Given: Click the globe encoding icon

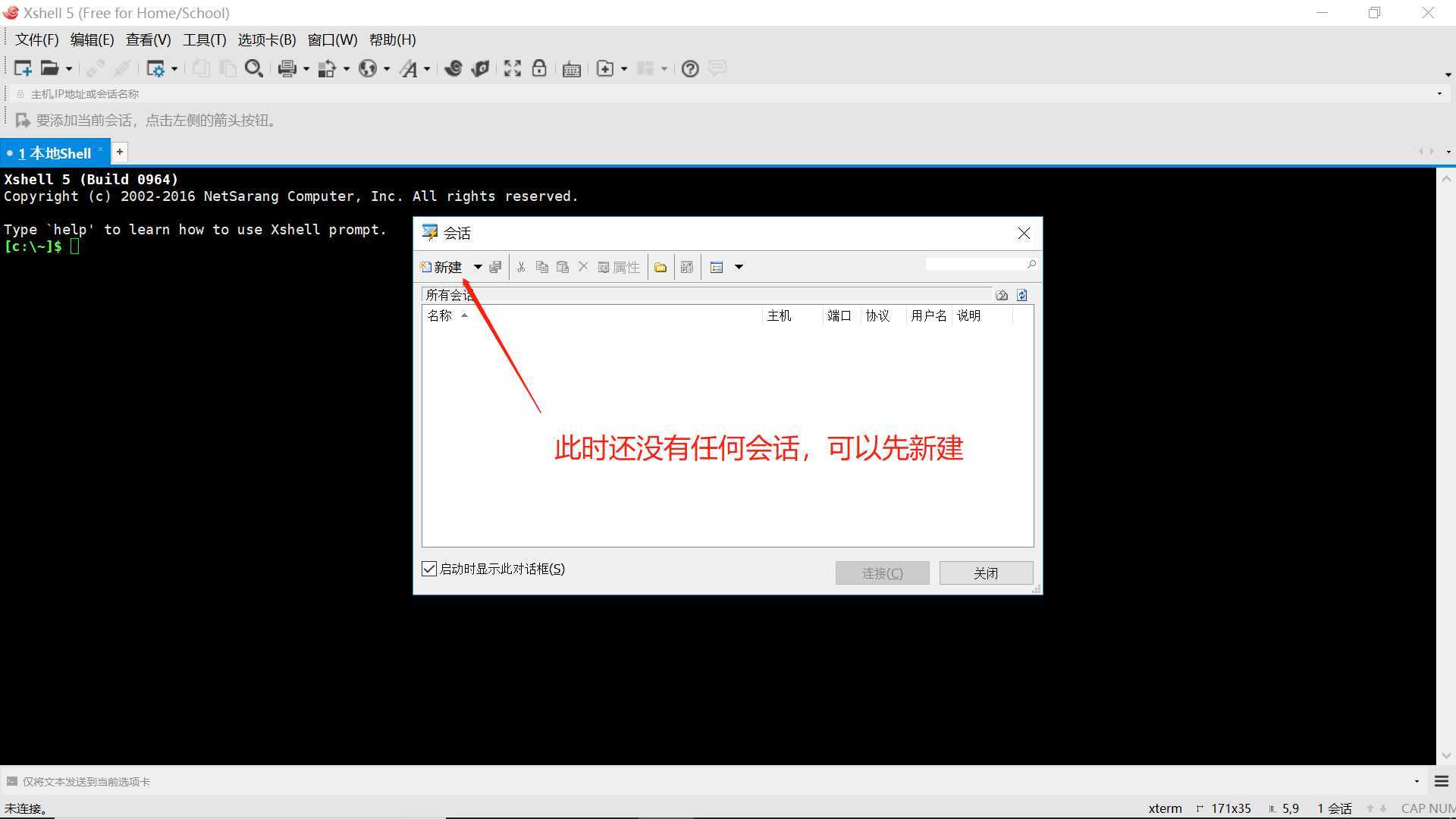Looking at the screenshot, I should tap(368, 69).
